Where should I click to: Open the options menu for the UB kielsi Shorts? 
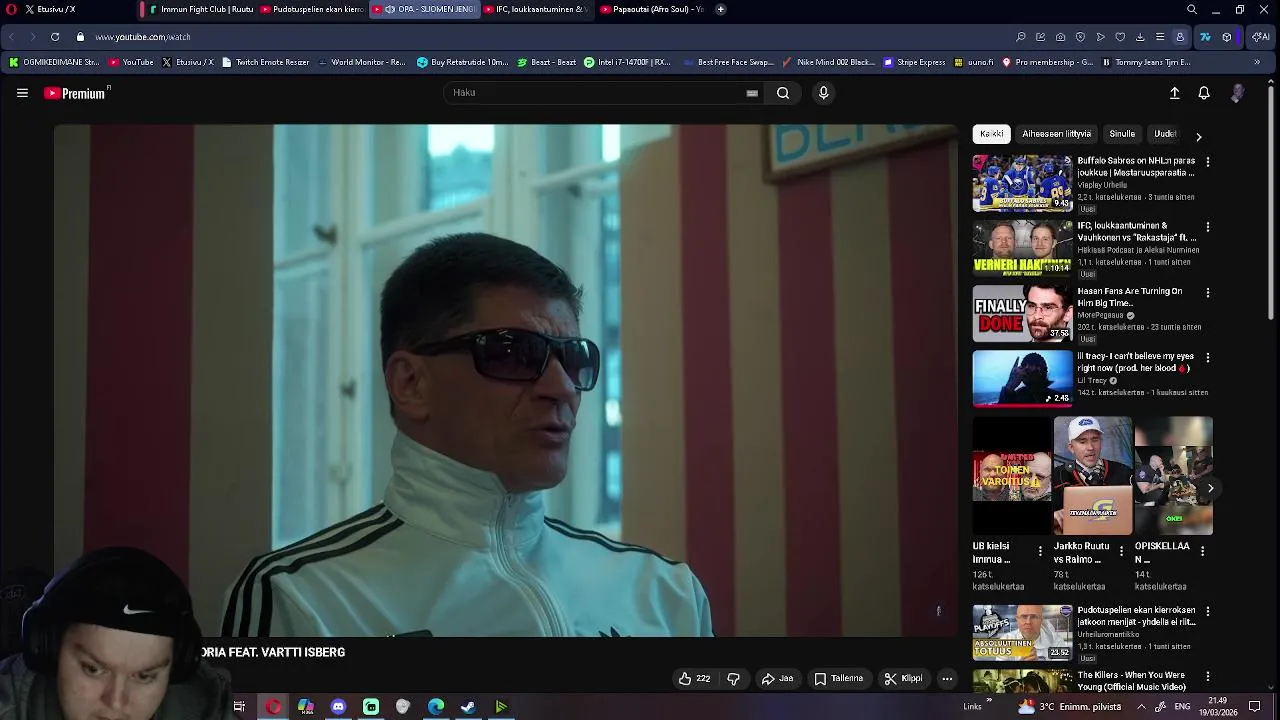click(1040, 551)
